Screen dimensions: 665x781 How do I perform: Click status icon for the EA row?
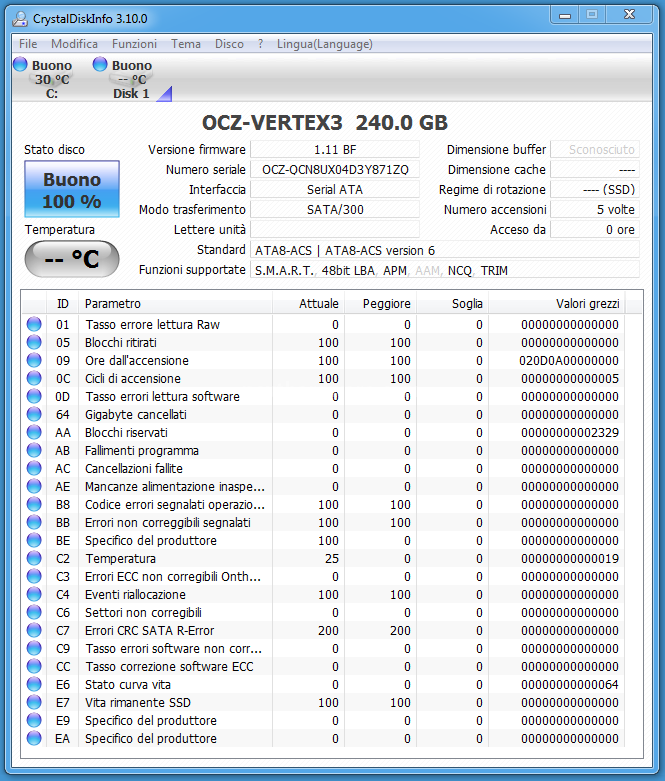tap(34, 738)
